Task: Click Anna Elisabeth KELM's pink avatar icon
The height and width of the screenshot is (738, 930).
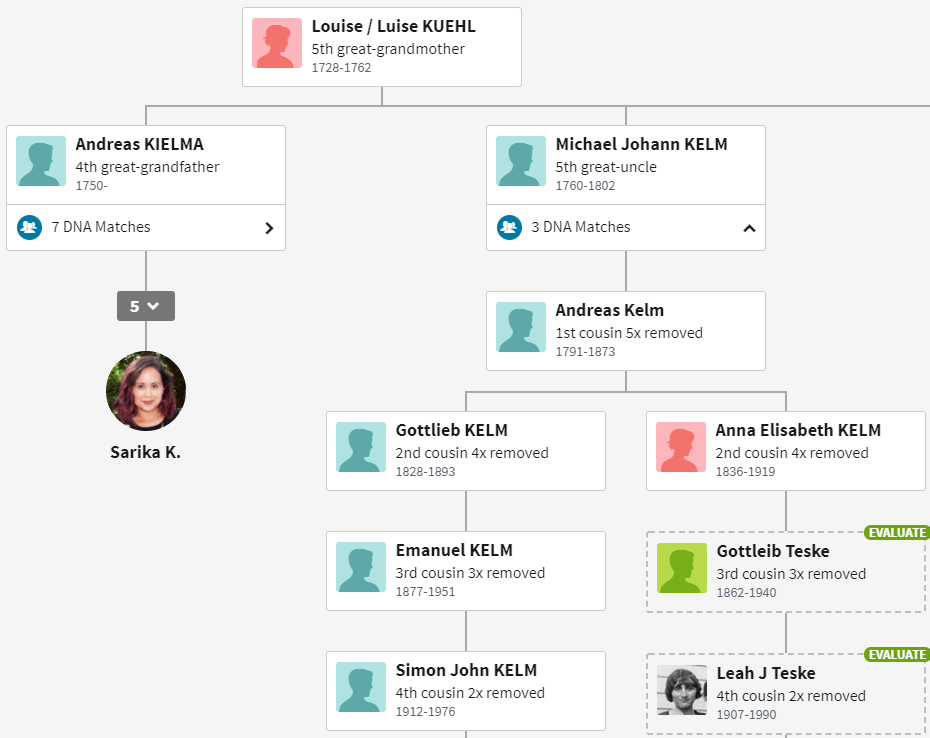Action: (681, 447)
